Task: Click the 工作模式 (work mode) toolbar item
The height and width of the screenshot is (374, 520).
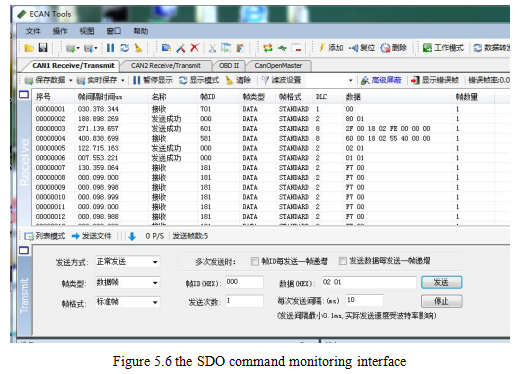Action: [443, 48]
